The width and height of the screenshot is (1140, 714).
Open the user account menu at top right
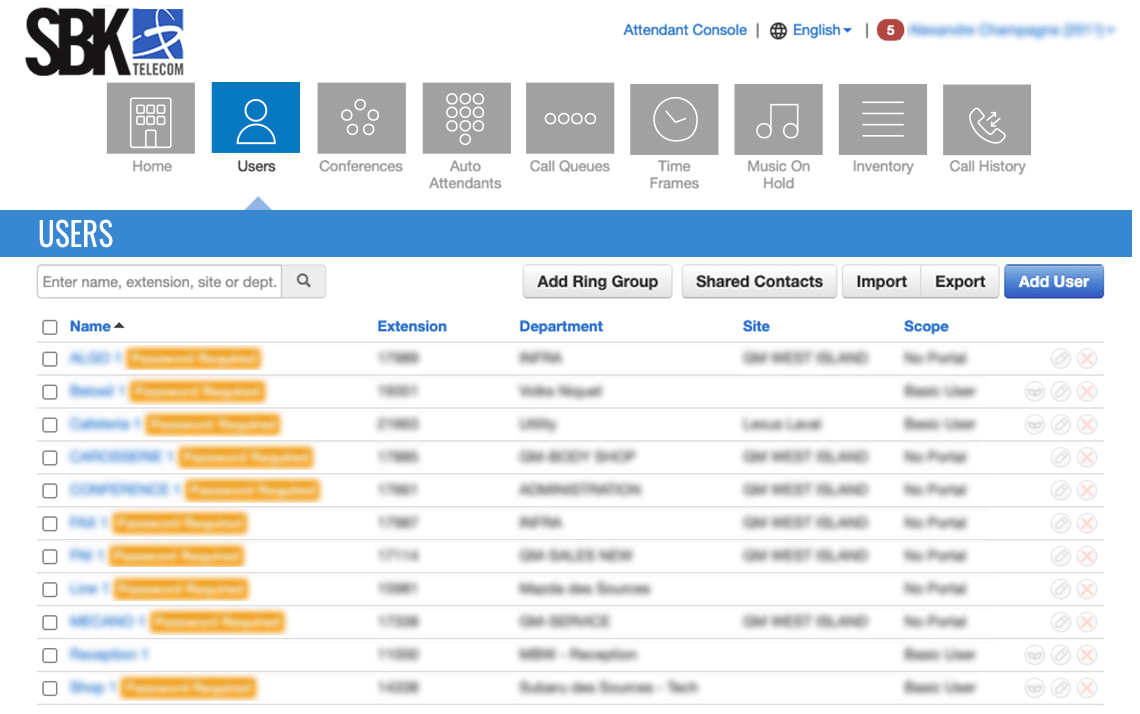[1010, 30]
